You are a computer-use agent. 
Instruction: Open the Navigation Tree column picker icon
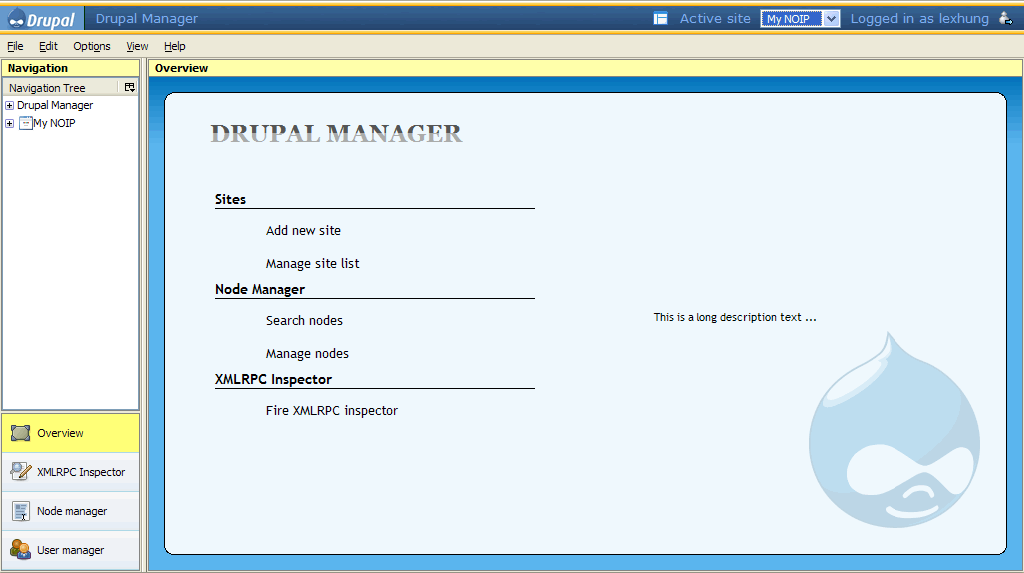129,88
